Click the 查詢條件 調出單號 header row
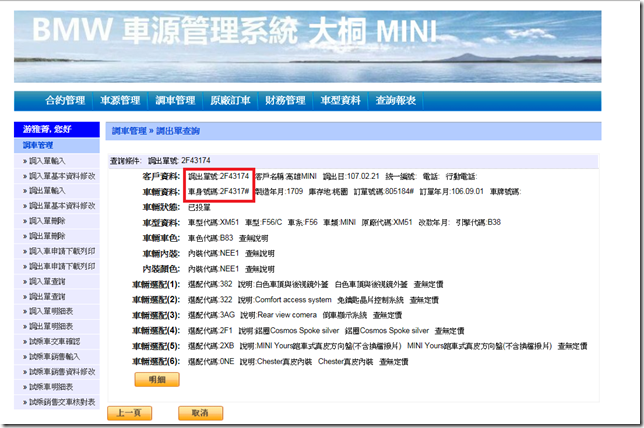 tap(353, 161)
